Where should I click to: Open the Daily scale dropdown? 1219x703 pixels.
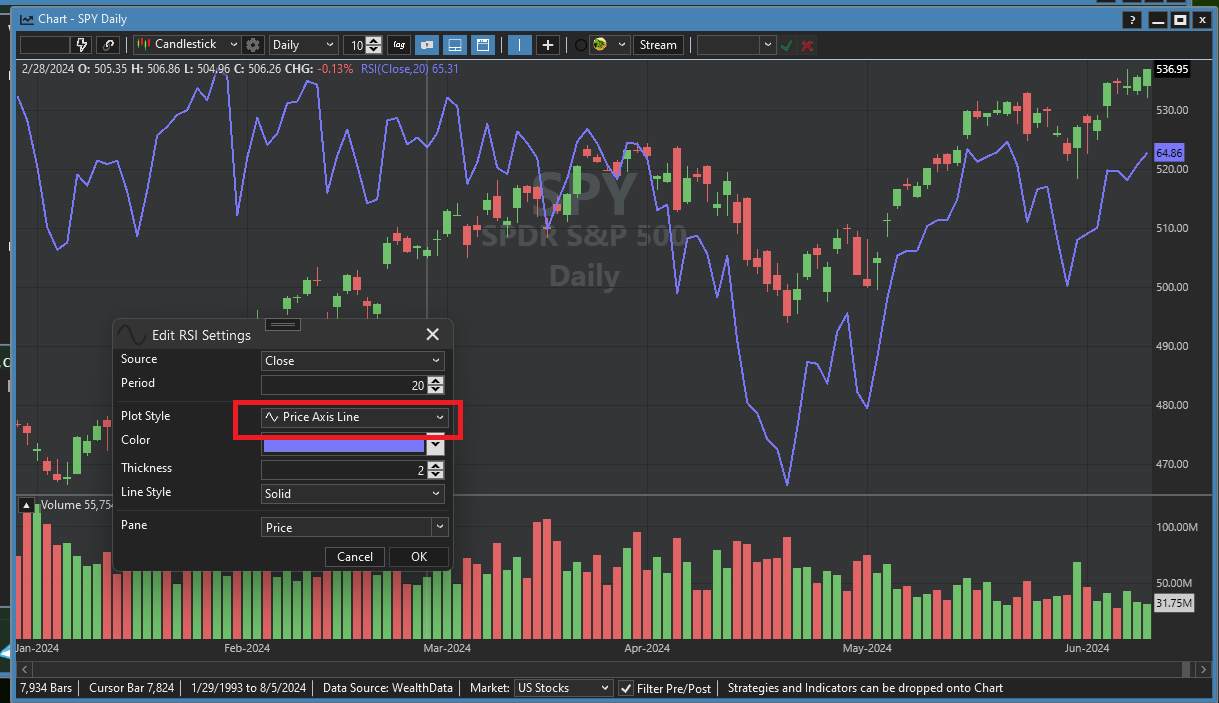pyautogui.click(x=303, y=45)
